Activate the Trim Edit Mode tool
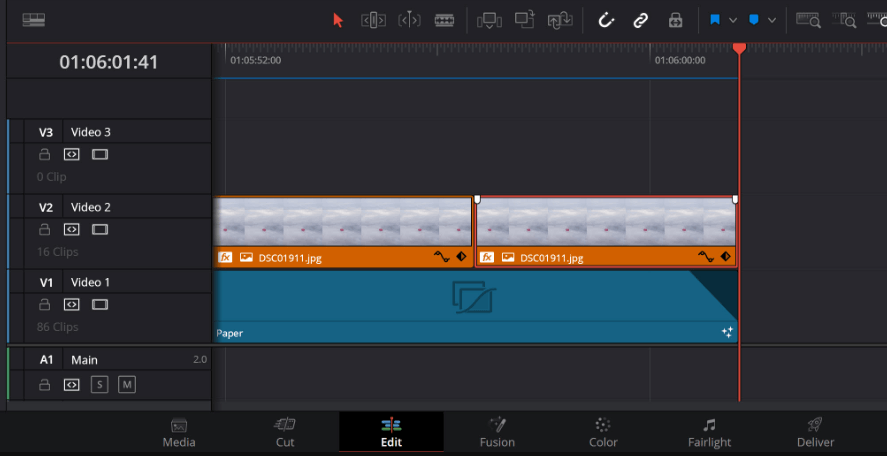 373,20
